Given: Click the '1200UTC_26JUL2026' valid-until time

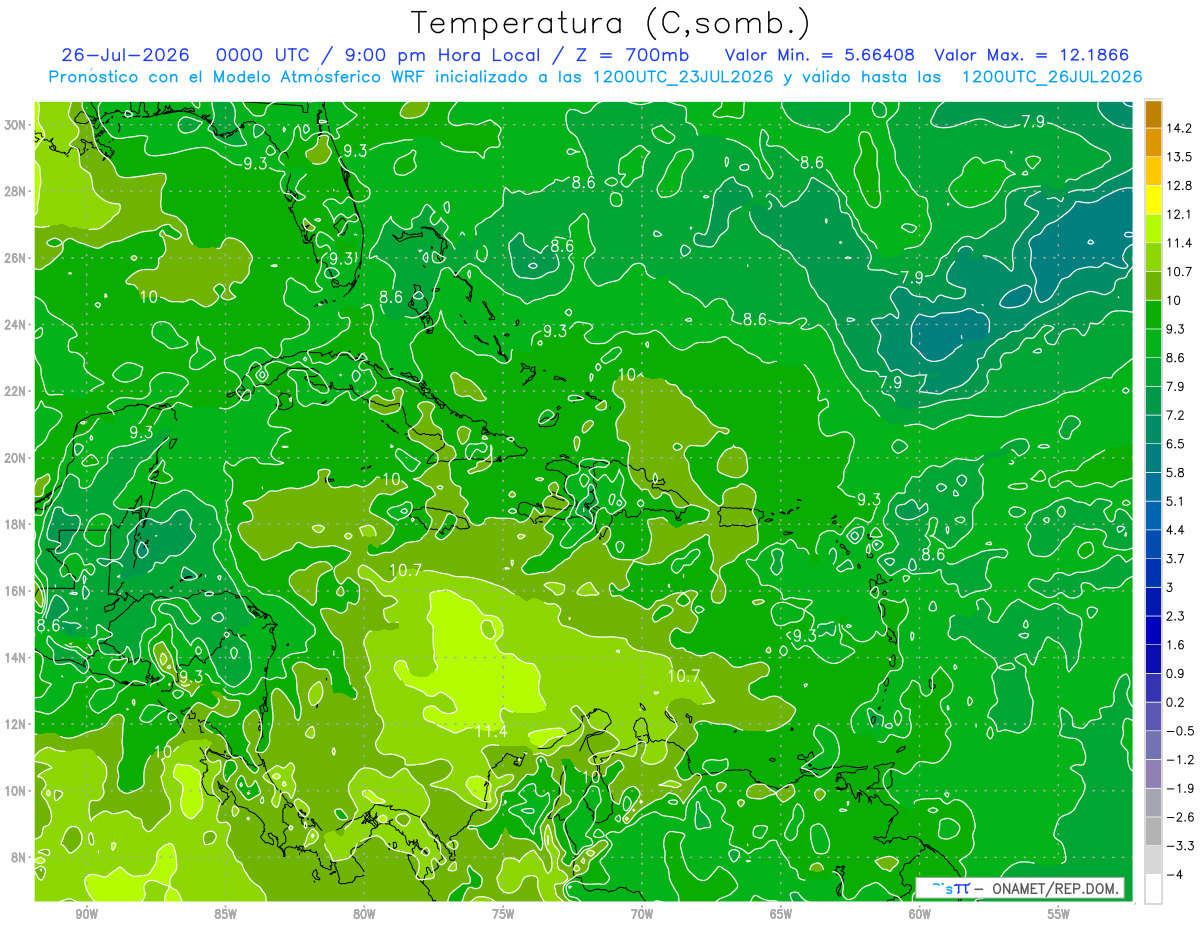Looking at the screenshot, I should point(1051,77).
